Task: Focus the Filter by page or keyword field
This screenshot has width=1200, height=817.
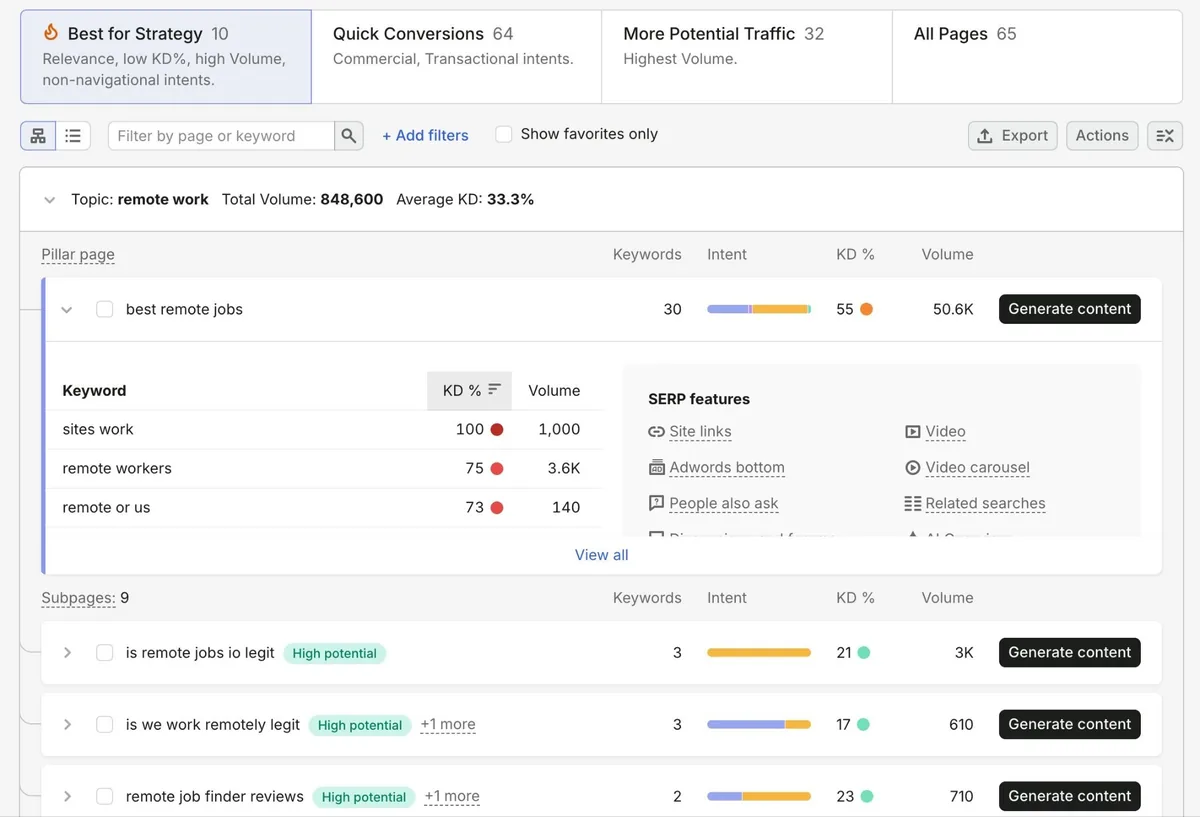Action: coord(221,136)
